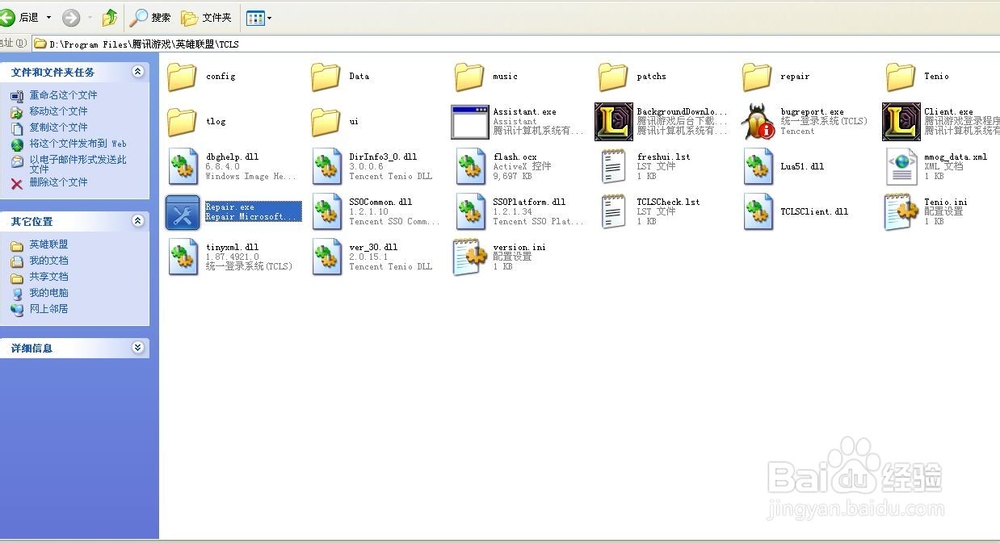Viewport: 1000px width, 543px height.
Task: Open the tlog folder
Action: pyautogui.click(x=182, y=122)
